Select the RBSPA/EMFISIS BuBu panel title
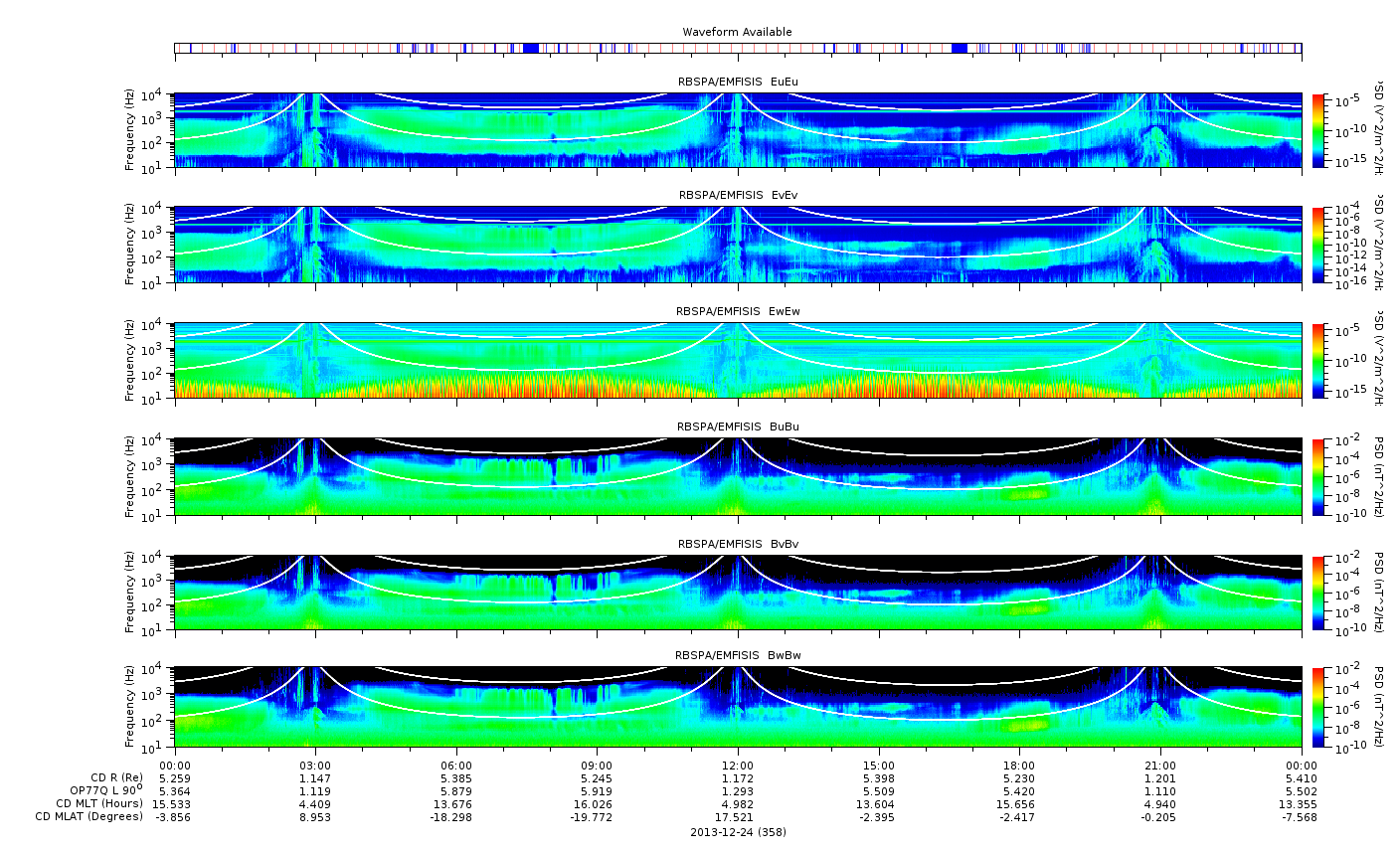This screenshot has height=854, width=1400. click(737, 427)
